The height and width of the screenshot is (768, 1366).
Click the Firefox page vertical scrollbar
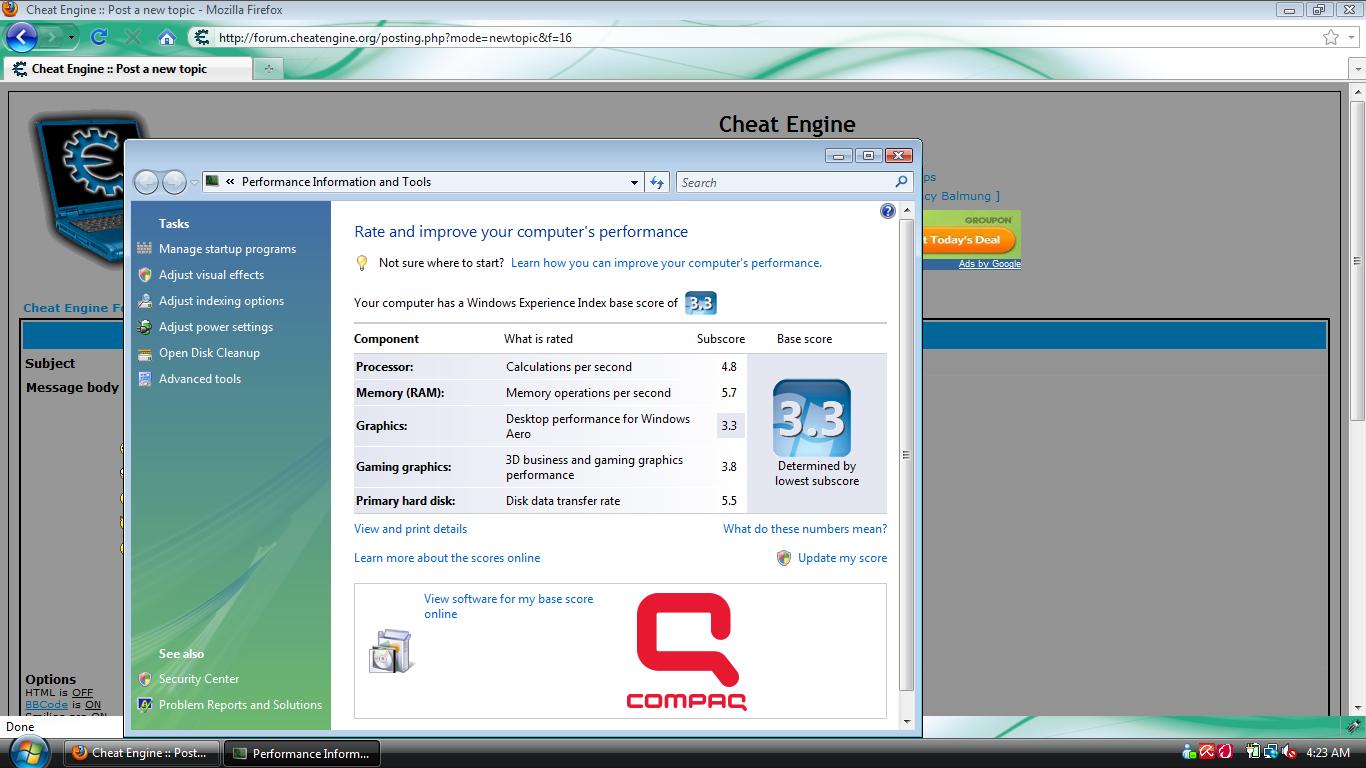tap(1357, 260)
